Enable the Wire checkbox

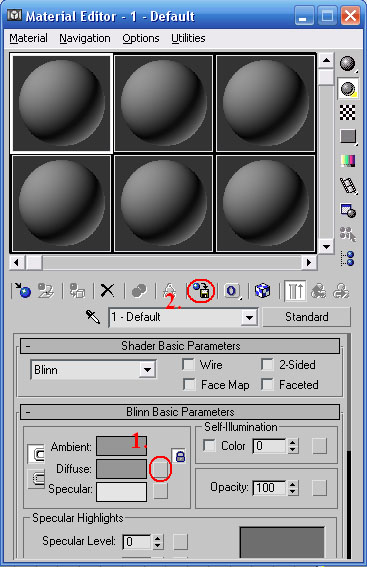coord(189,364)
